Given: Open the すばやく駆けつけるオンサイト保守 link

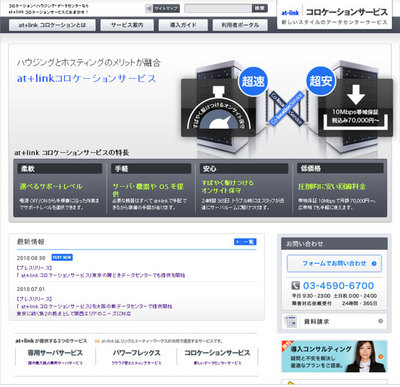Looking at the screenshot, I should (228, 187).
